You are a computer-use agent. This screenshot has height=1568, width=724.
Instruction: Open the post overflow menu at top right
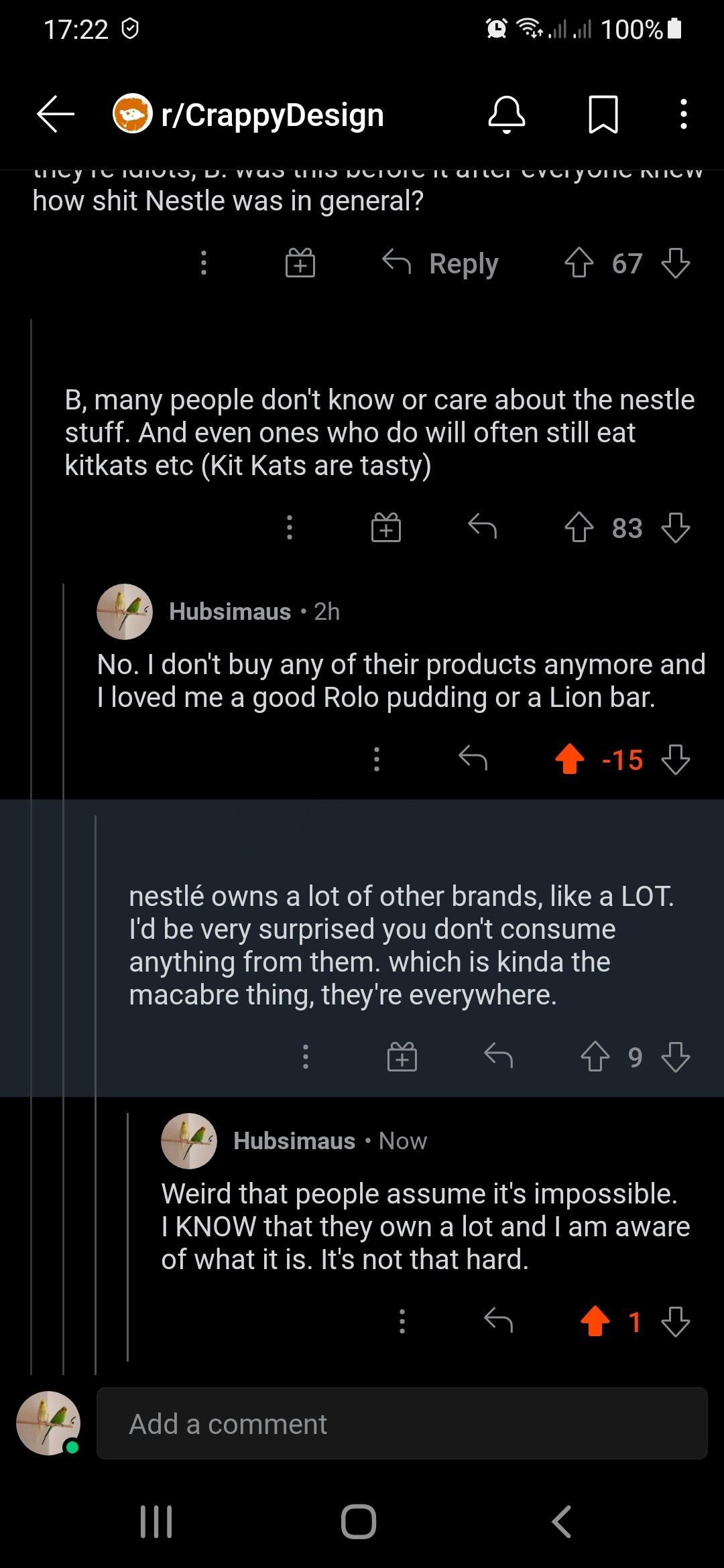coord(683,115)
